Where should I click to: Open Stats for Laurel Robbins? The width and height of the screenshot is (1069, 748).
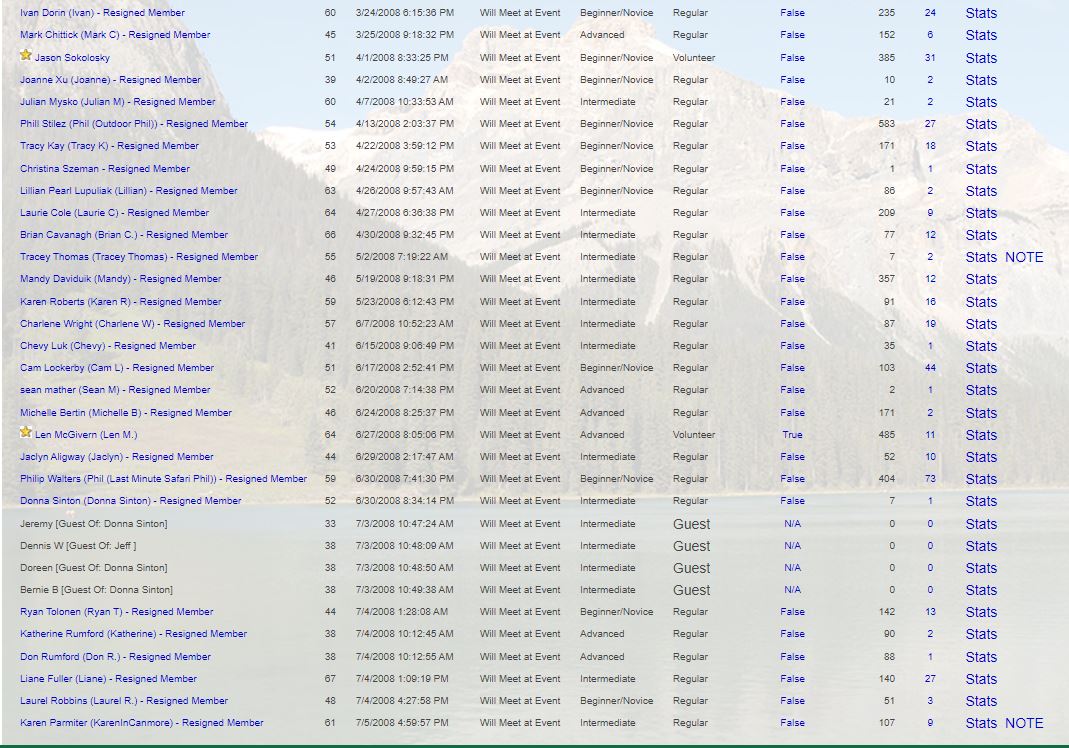coord(980,701)
